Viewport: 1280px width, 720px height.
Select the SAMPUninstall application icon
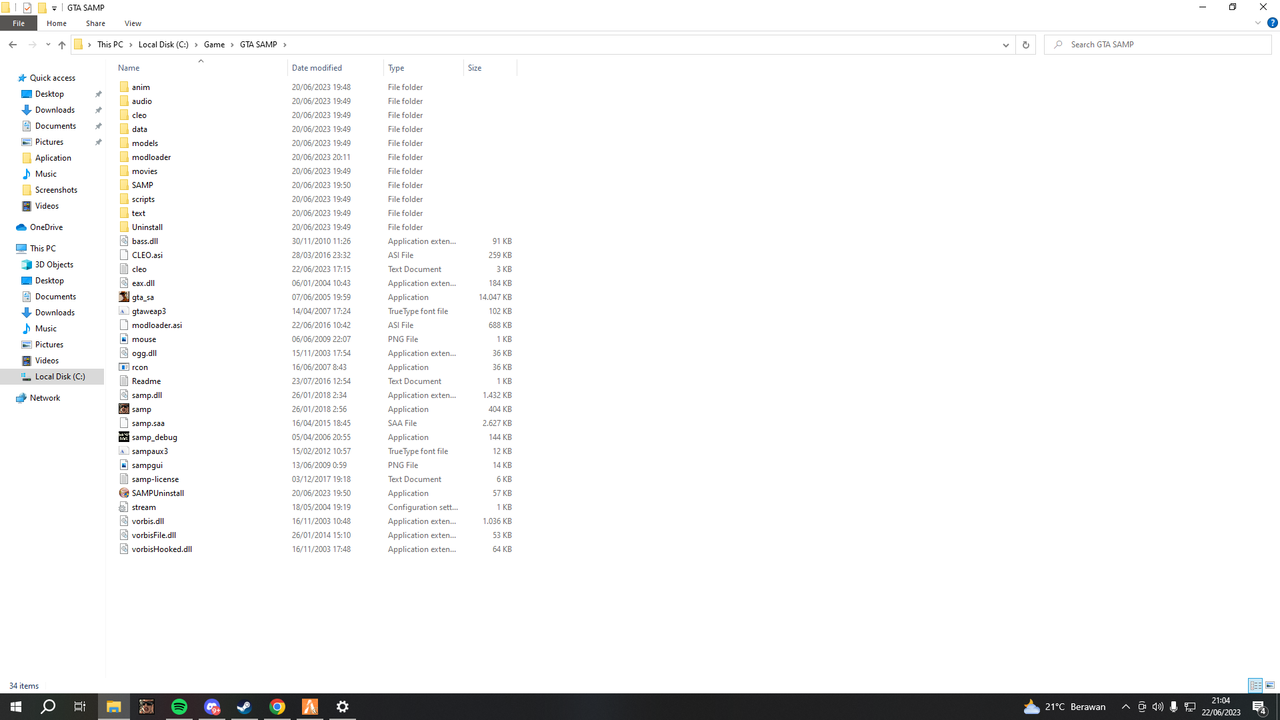pos(124,493)
